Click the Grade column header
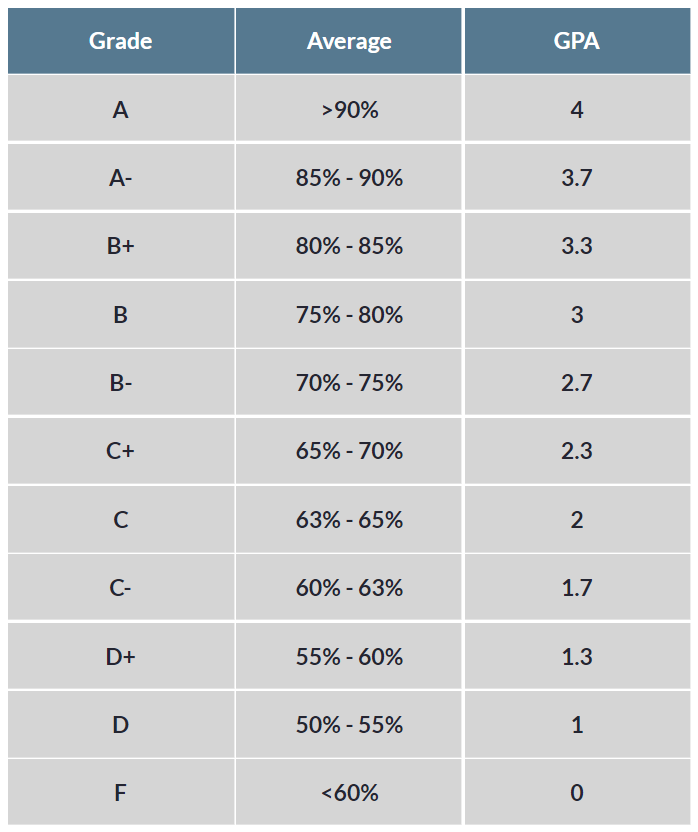 point(120,41)
